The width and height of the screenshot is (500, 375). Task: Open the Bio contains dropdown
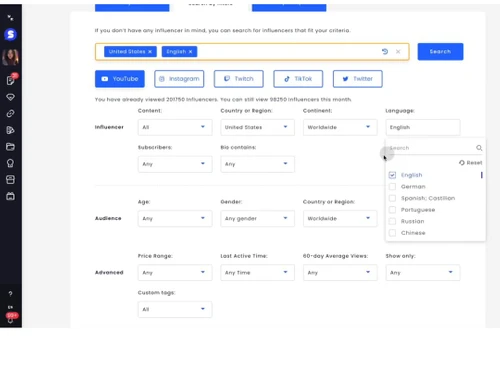click(257, 164)
